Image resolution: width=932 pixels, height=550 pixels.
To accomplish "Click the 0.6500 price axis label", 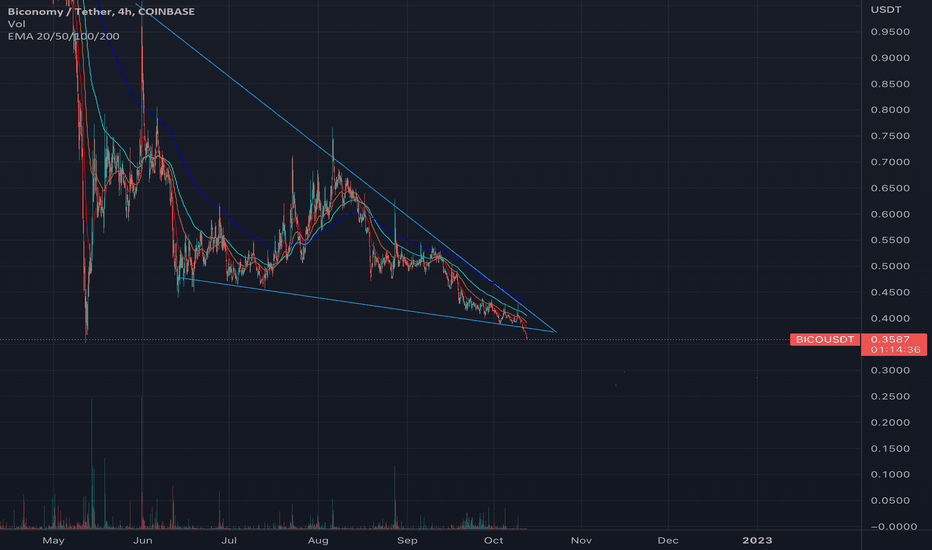I will point(890,188).
